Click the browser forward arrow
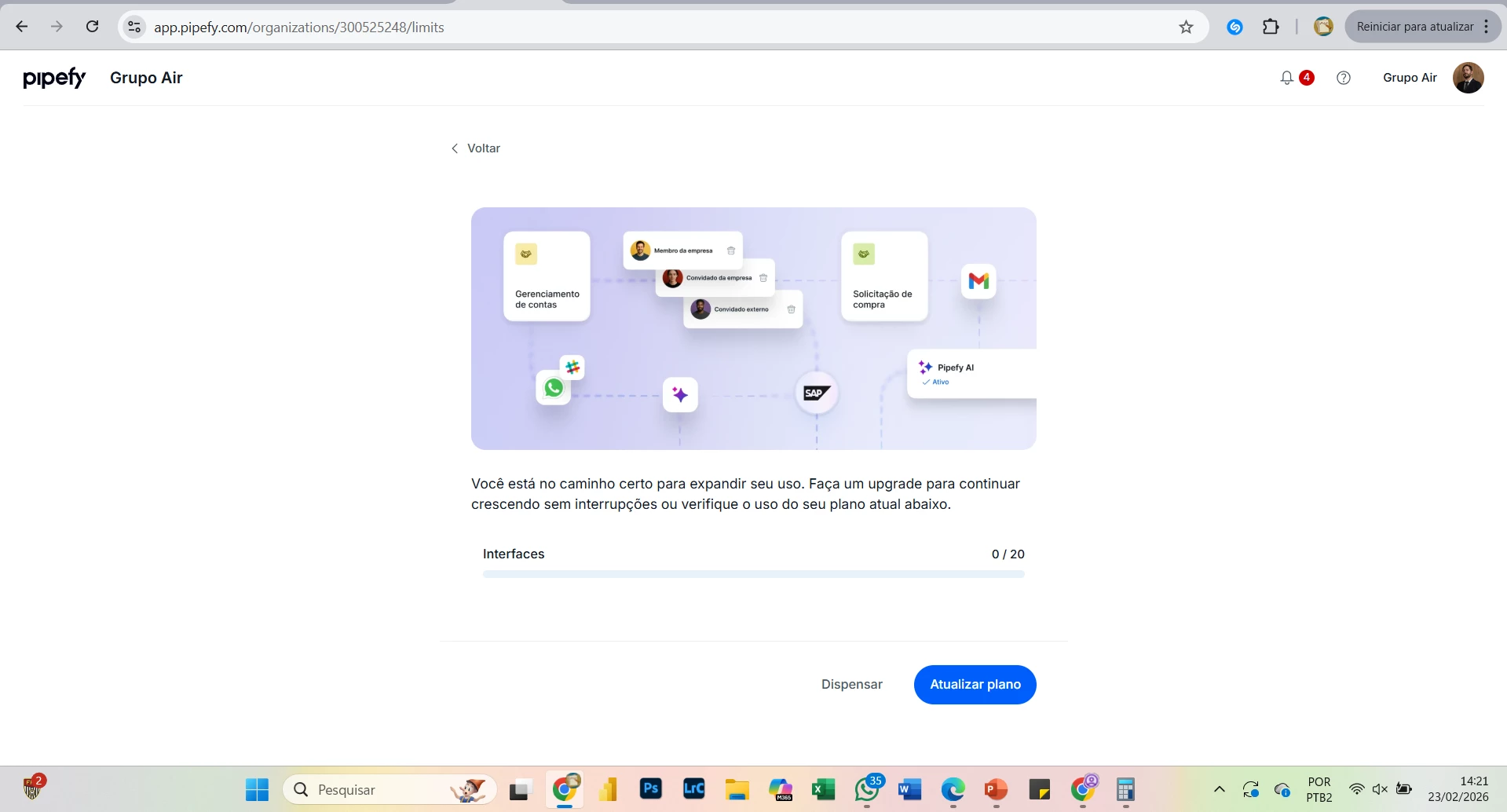Screen dimensions: 1507x812 point(57,27)
